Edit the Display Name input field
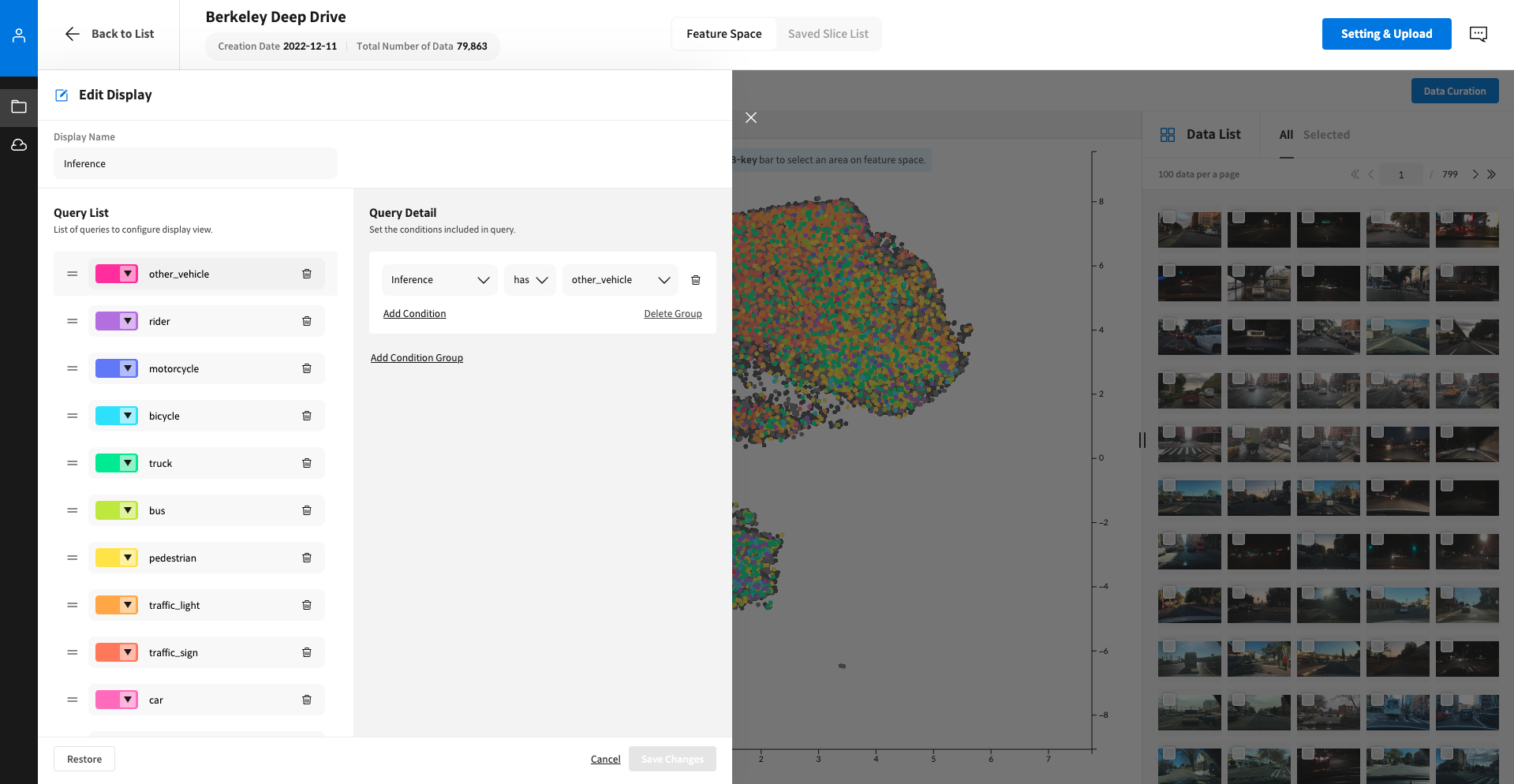The height and width of the screenshot is (784, 1514). [x=196, y=163]
